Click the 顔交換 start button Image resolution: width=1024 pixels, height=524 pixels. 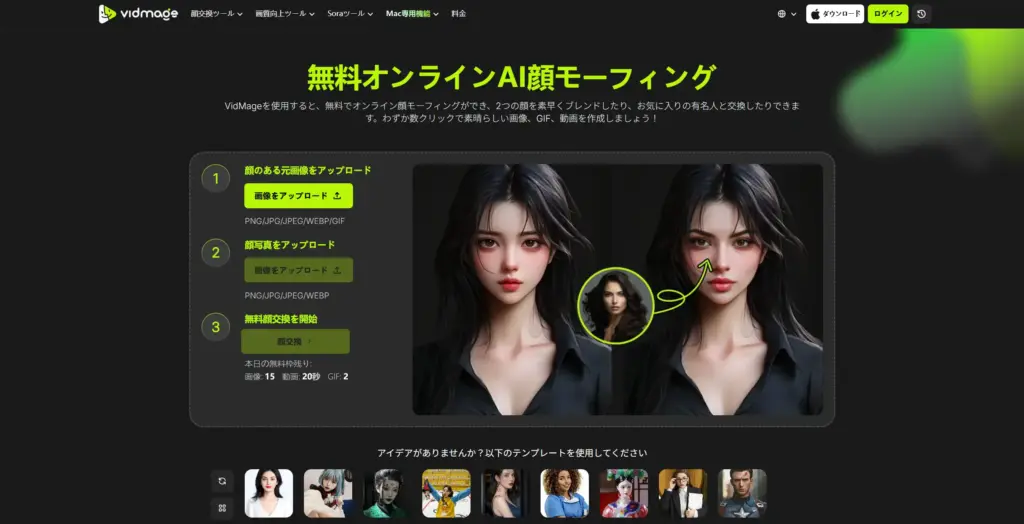click(x=295, y=341)
